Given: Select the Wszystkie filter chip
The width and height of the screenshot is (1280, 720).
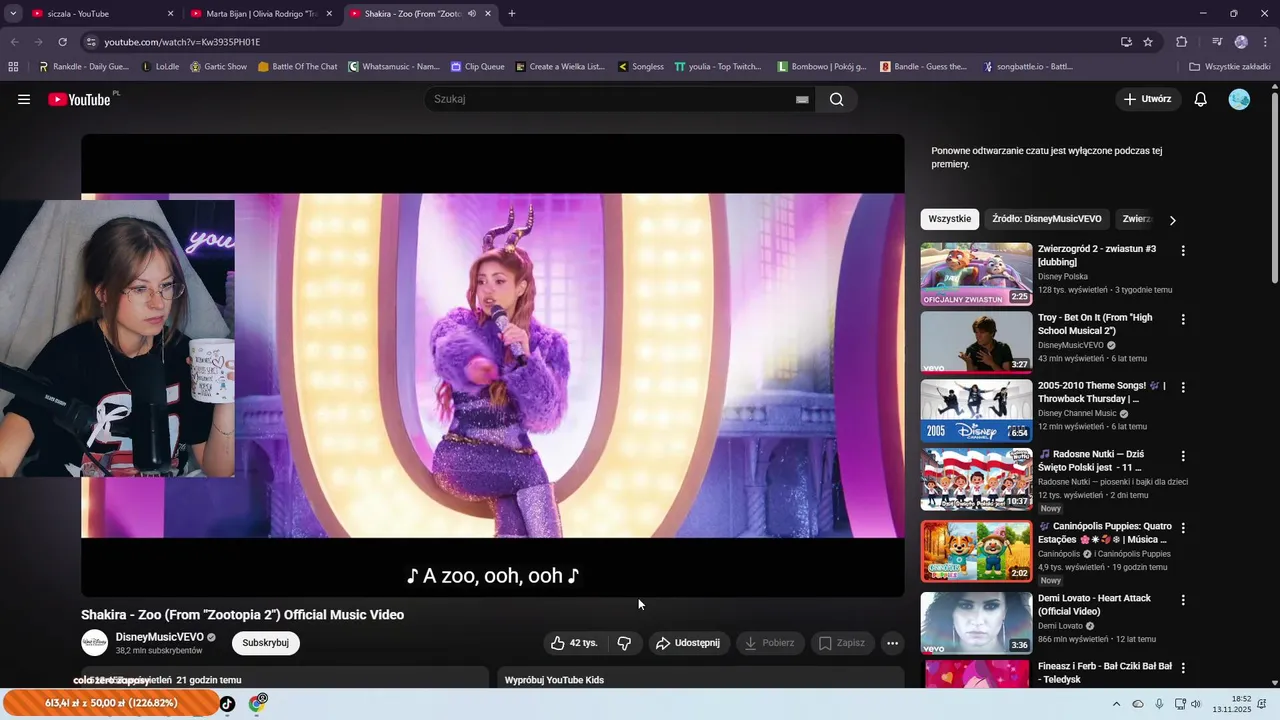Looking at the screenshot, I should pyautogui.click(x=950, y=219).
